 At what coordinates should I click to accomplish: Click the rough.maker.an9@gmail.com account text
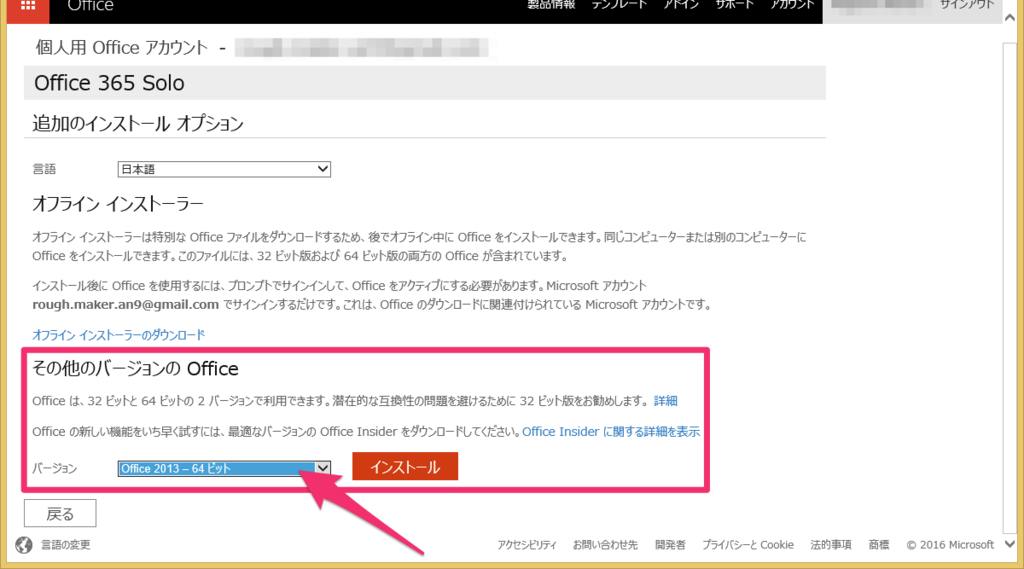point(125,304)
